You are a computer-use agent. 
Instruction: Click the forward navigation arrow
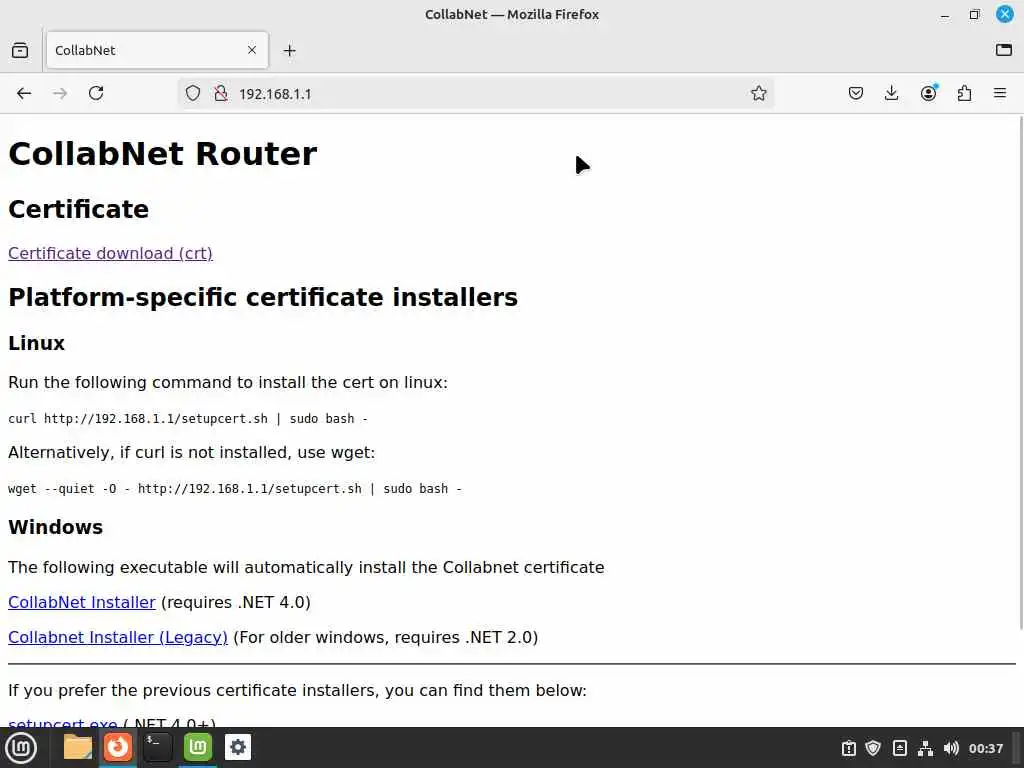[60, 93]
